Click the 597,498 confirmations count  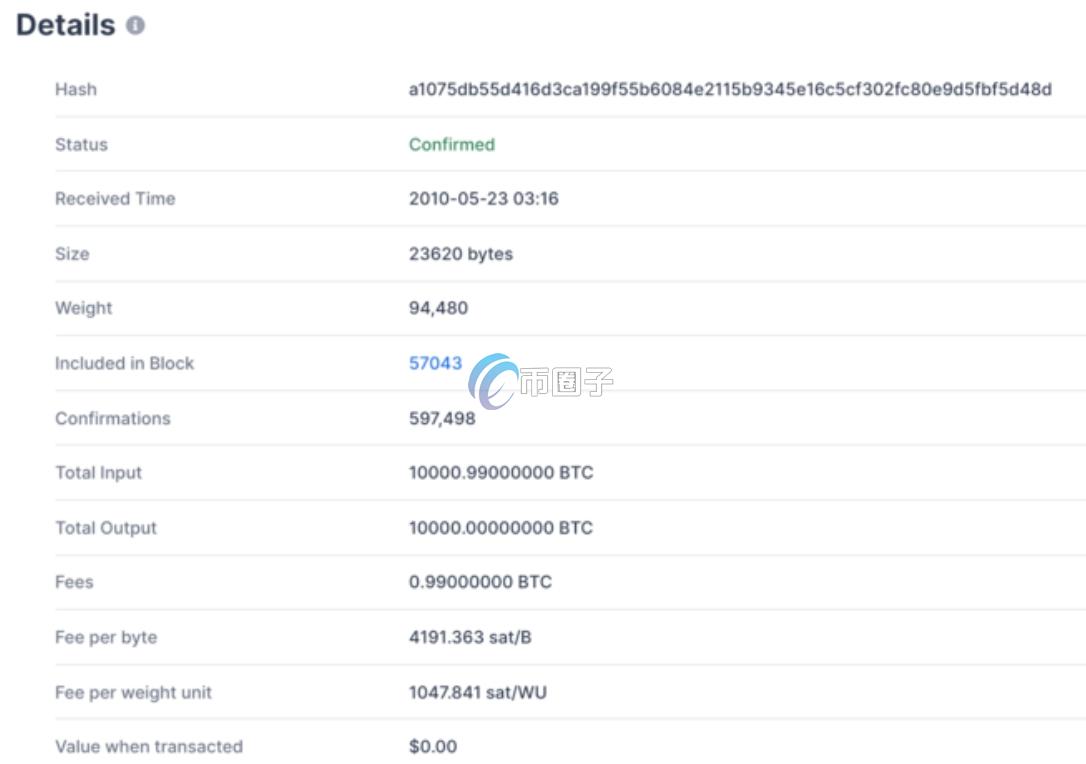(x=442, y=418)
